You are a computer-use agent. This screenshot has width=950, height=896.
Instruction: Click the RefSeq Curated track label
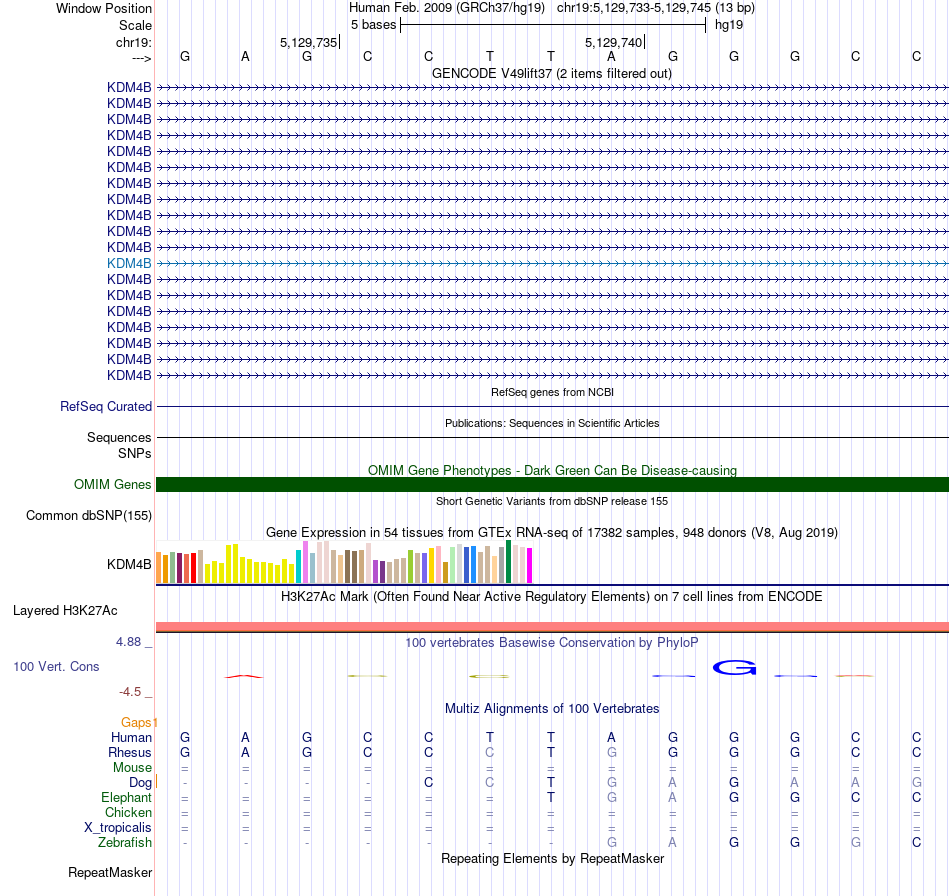pyautogui.click(x=106, y=407)
